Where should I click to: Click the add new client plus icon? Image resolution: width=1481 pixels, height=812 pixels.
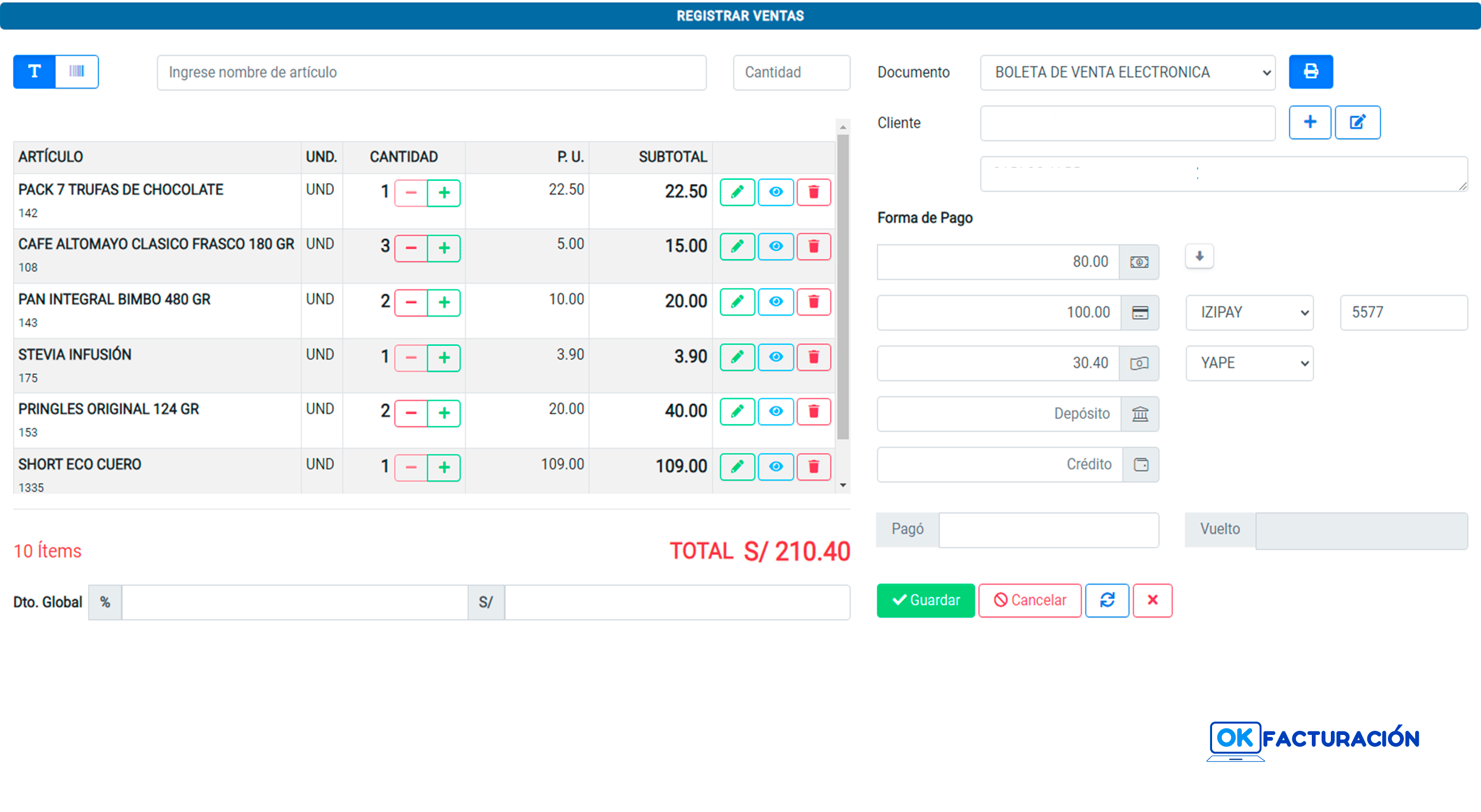click(1309, 122)
